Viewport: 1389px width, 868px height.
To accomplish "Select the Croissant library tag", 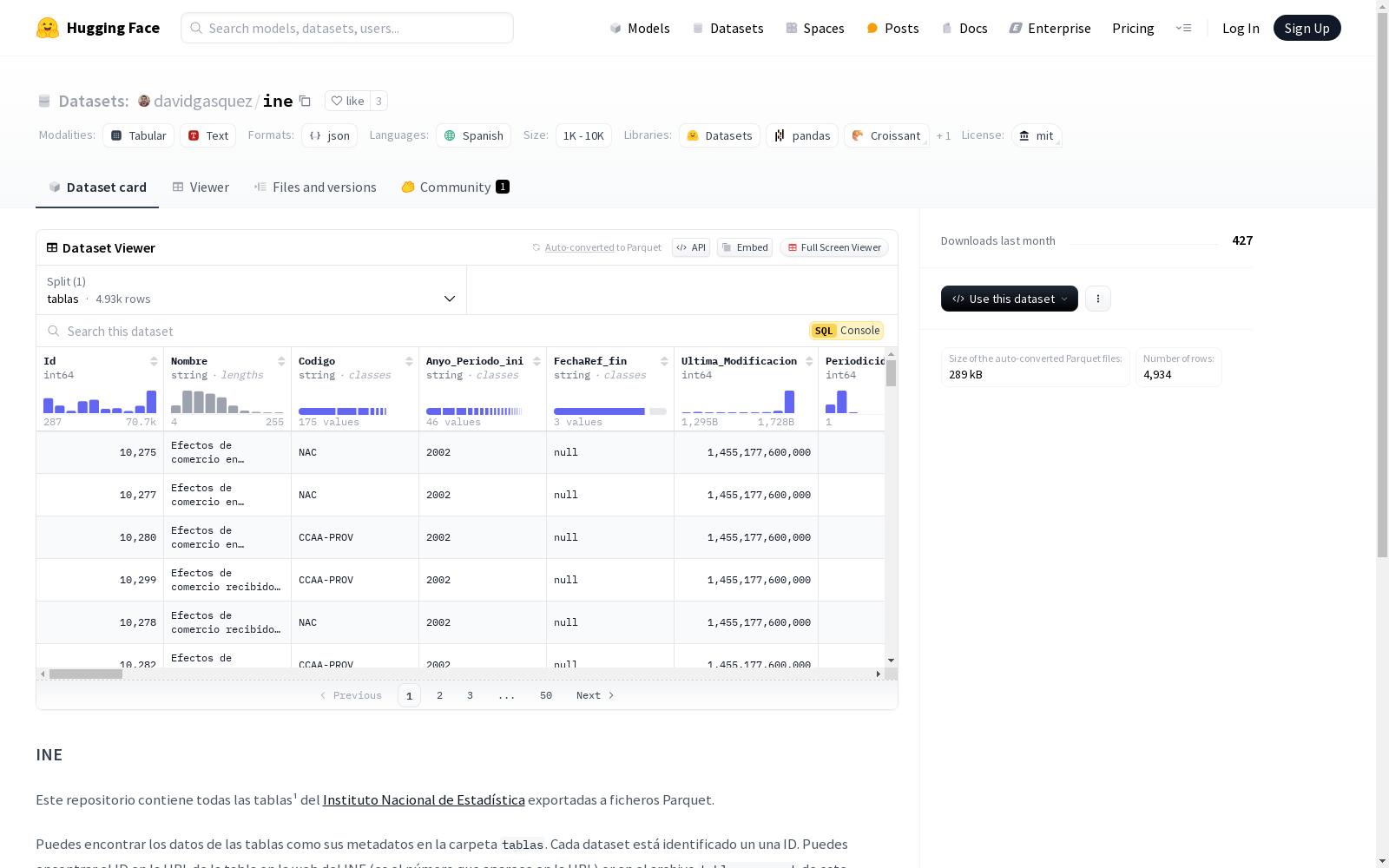I will point(886,135).
